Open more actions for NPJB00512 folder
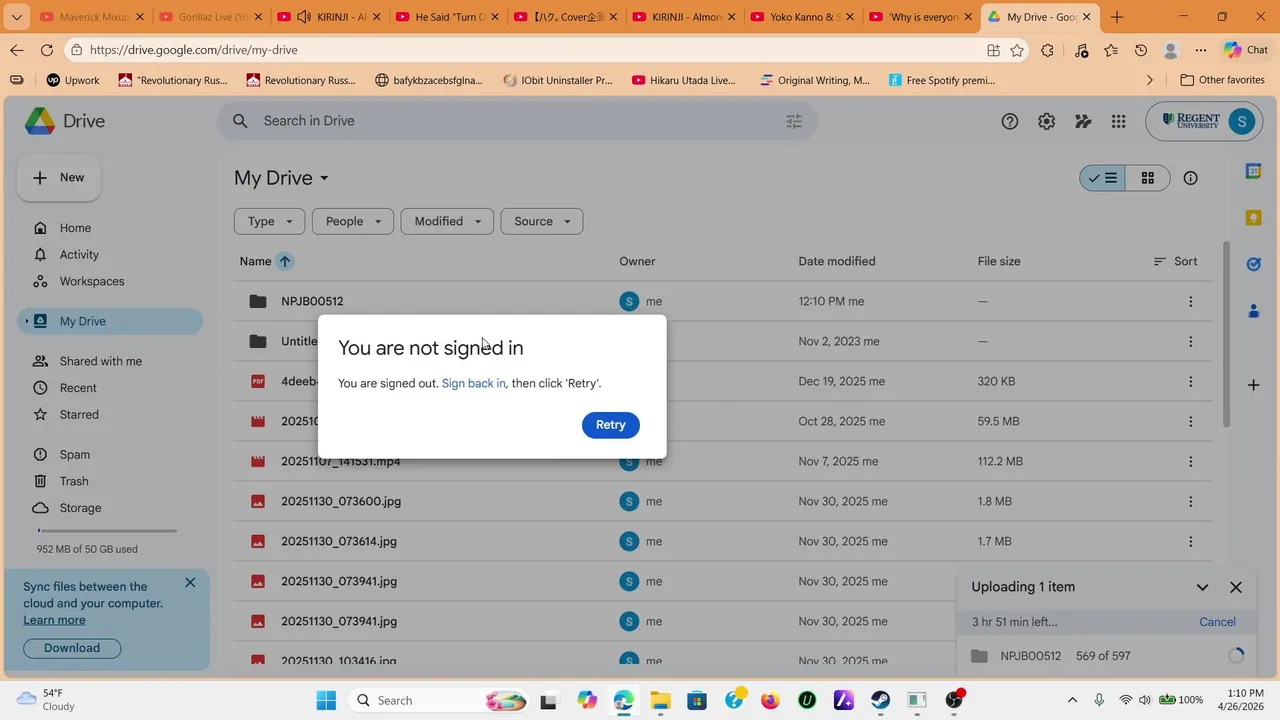The width and height of the screenshot is (1280, 720). coord(1190,301)
